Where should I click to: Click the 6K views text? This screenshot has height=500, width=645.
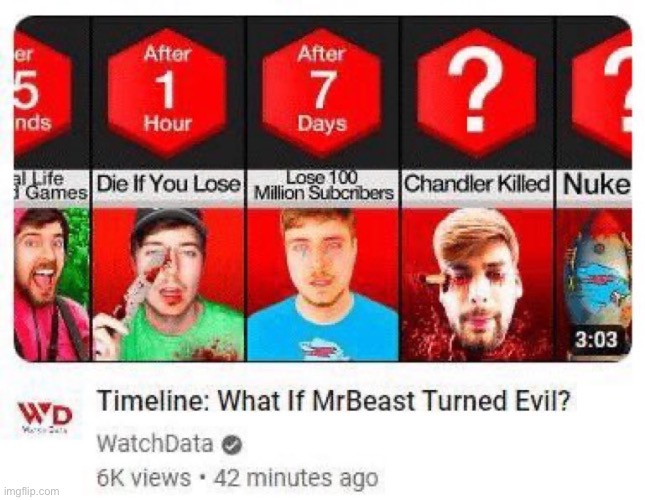coord(144,478)
